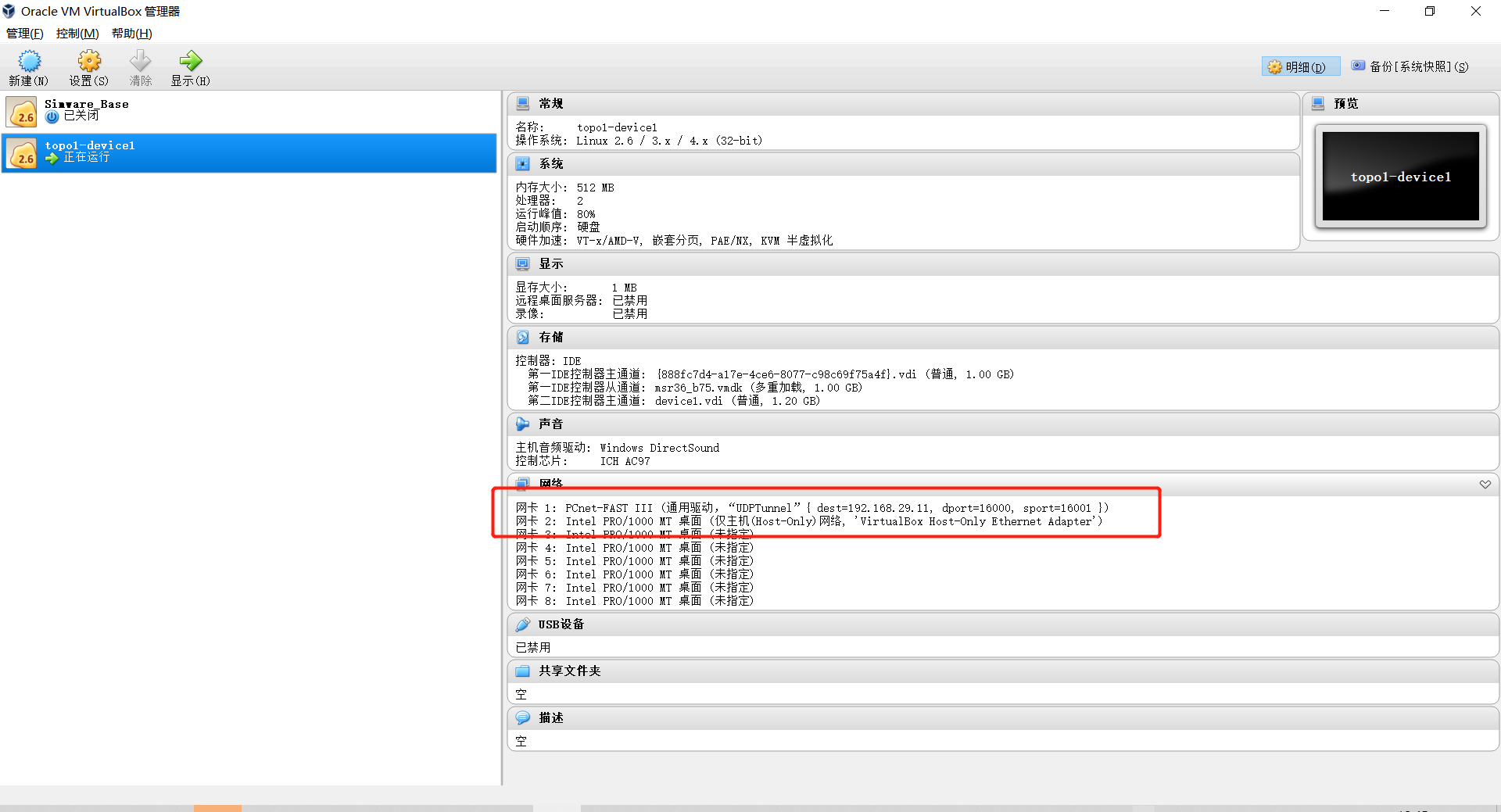Viewport: 1501px width, 812px height.
Task: Open the 存储 section heading
Action: click(x=550, y=338)
